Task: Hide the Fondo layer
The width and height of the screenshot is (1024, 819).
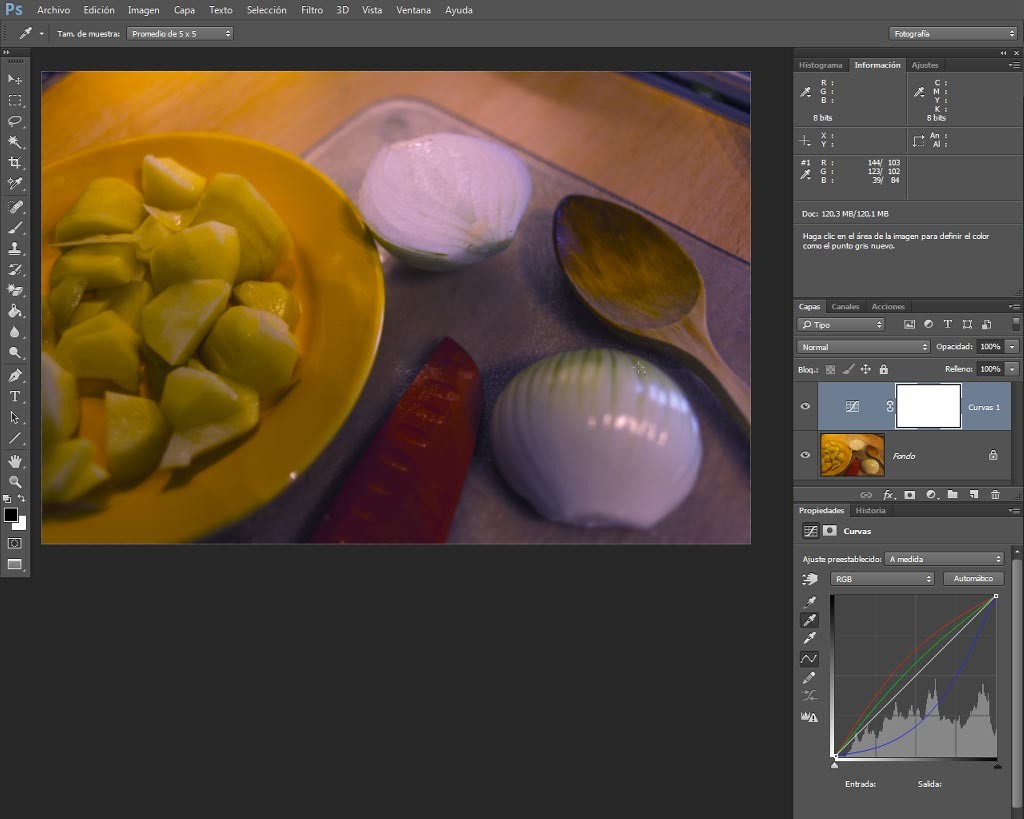Action: (805, 455)
